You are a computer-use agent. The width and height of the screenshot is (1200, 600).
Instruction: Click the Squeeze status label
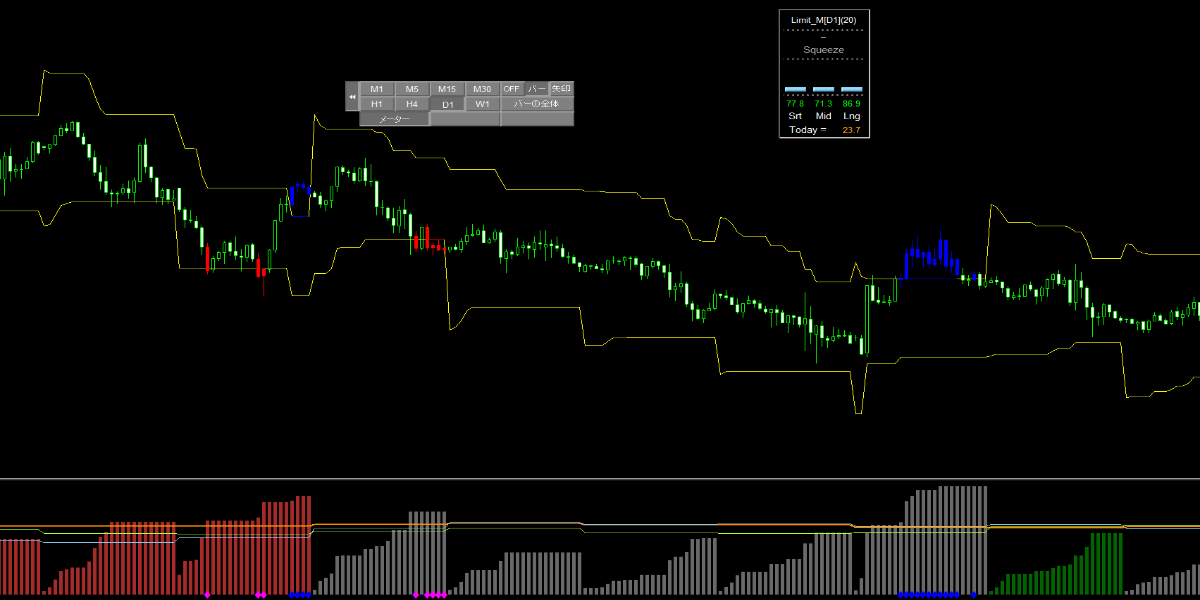click(x=823, y=49)
